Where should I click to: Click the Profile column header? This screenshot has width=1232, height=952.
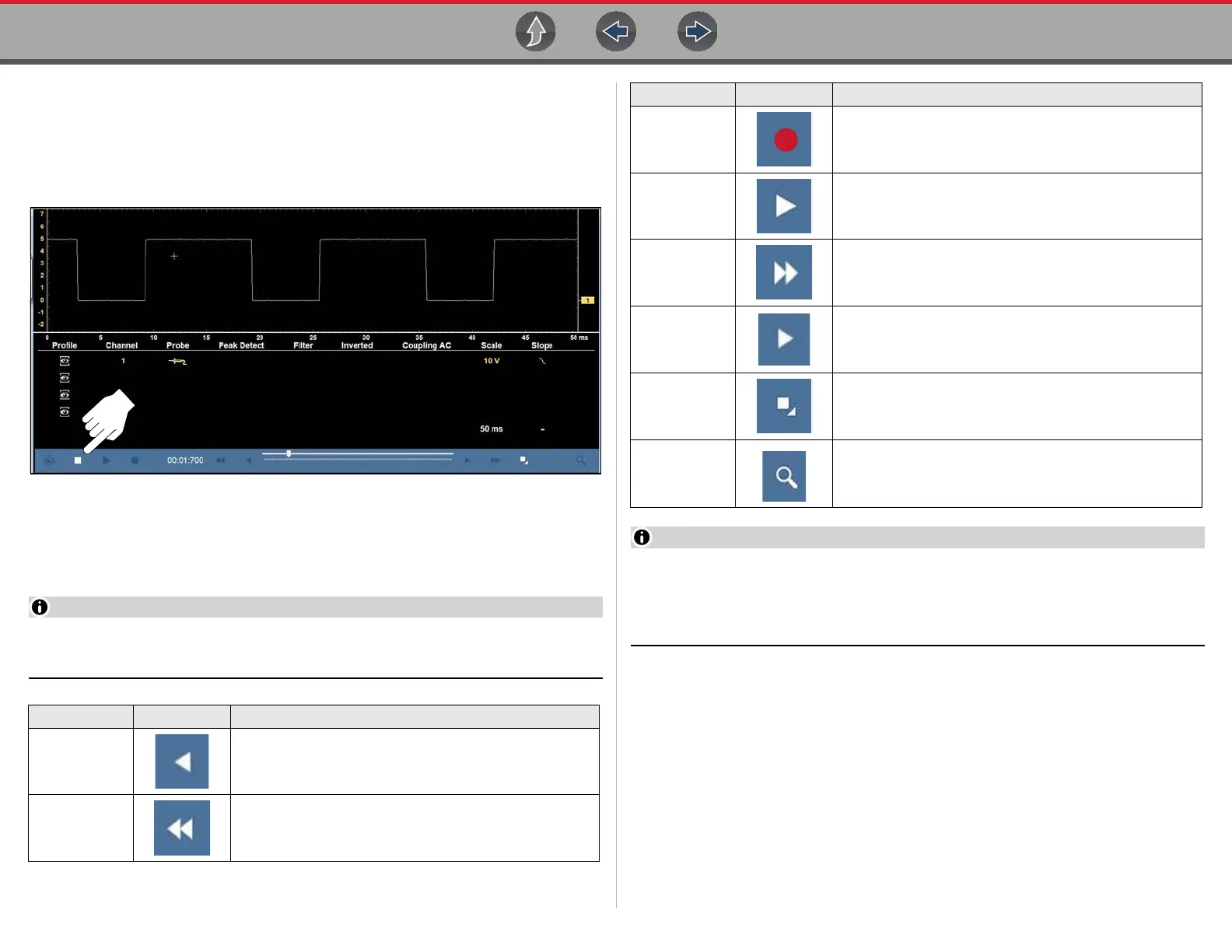(x=65, y=345)
